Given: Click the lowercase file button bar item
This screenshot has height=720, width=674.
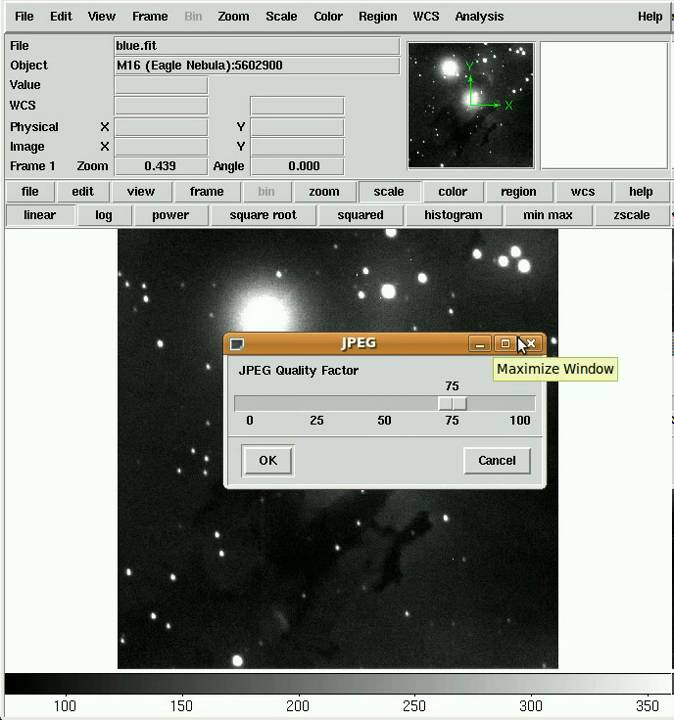Looking at the screenshot, I should [30, 191].
